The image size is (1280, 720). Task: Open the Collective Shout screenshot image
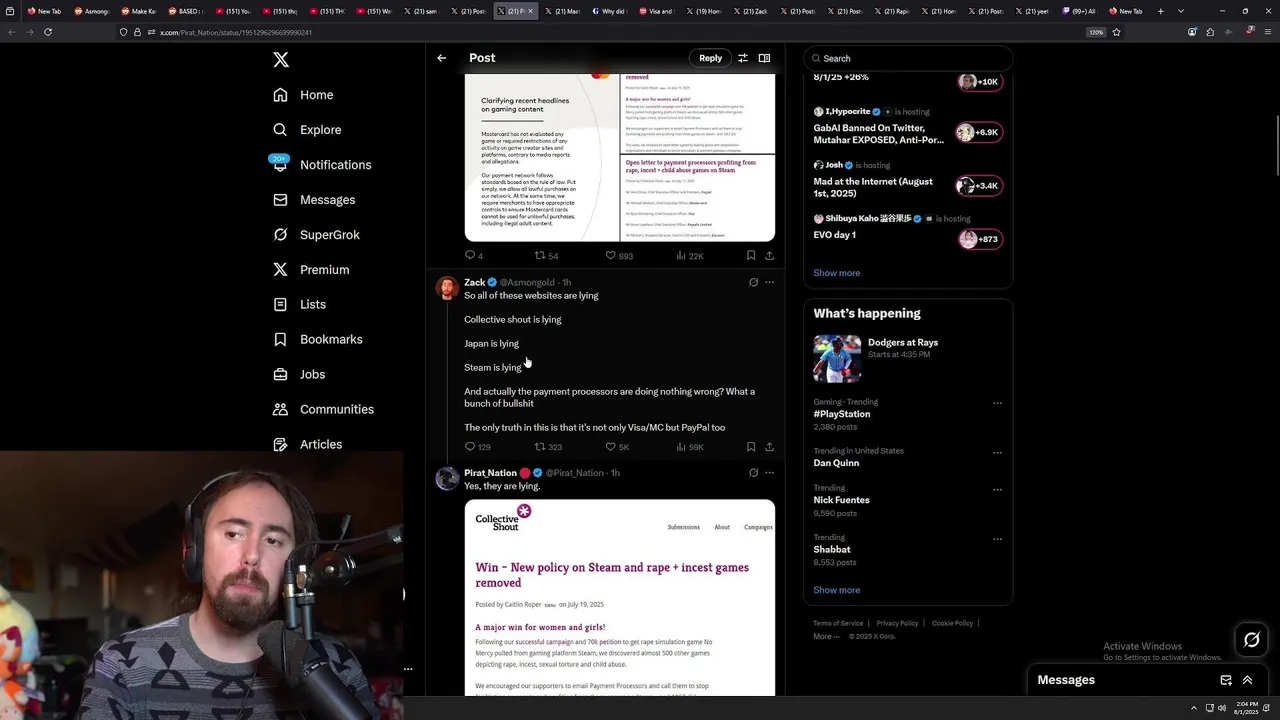click(x=619, y=597)
